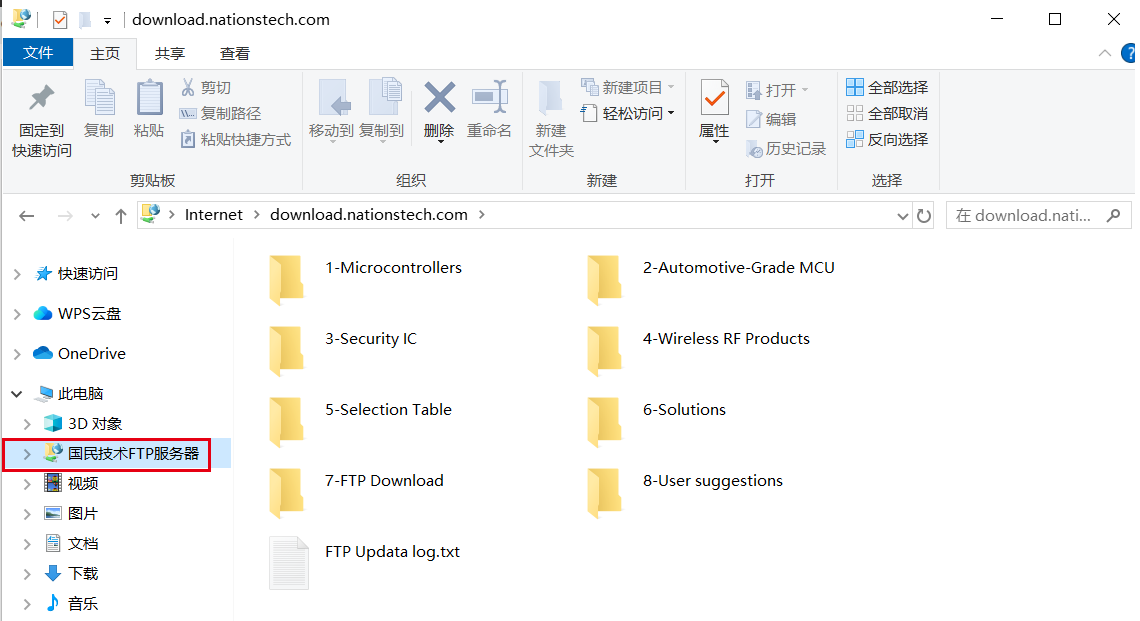Click the search box for download.nationstech.com
Screen dimensions: 1140x621
(1038, 215)
